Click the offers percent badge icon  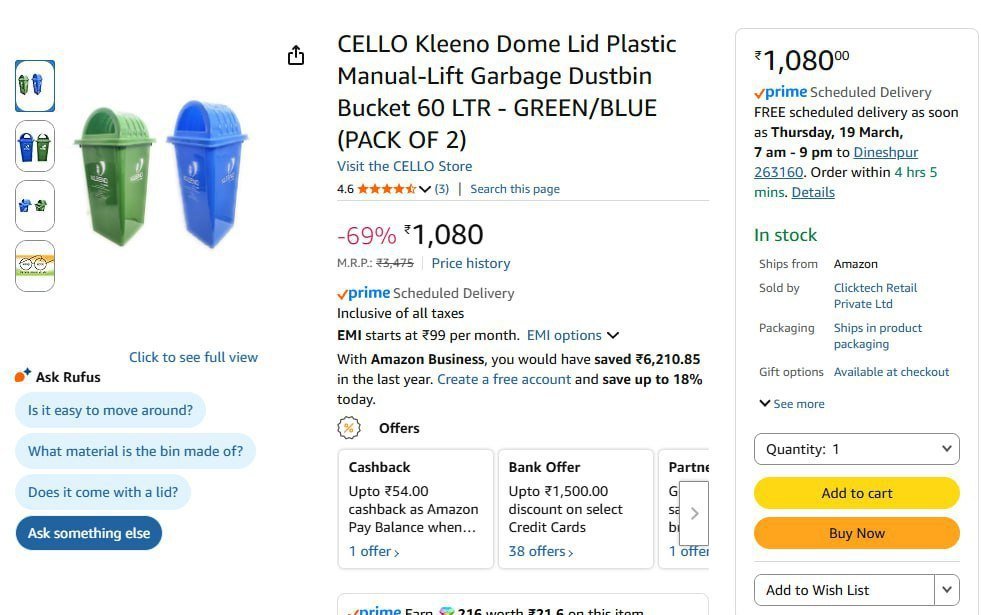click(x=349, y=428)
